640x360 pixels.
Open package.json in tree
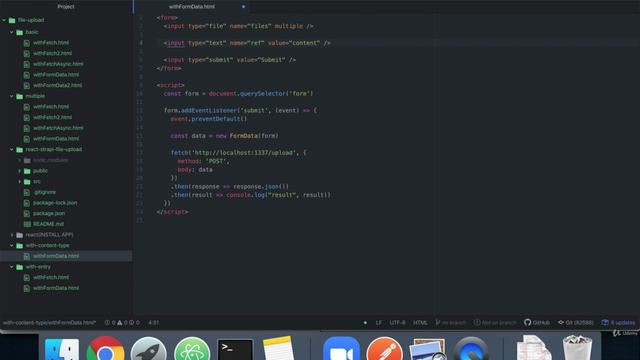49,213
